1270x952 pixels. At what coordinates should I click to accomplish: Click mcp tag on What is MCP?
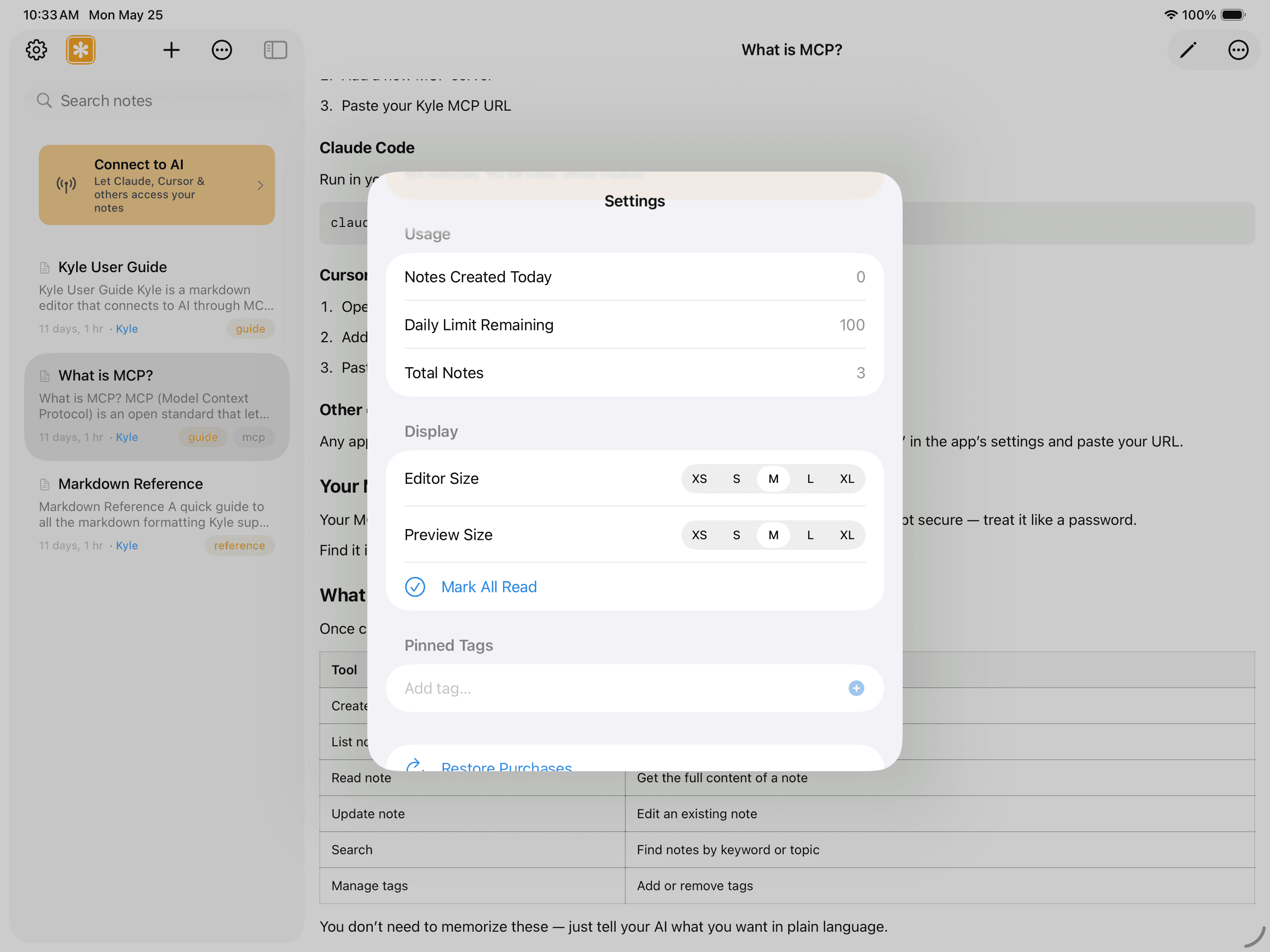tap(253, 437)
